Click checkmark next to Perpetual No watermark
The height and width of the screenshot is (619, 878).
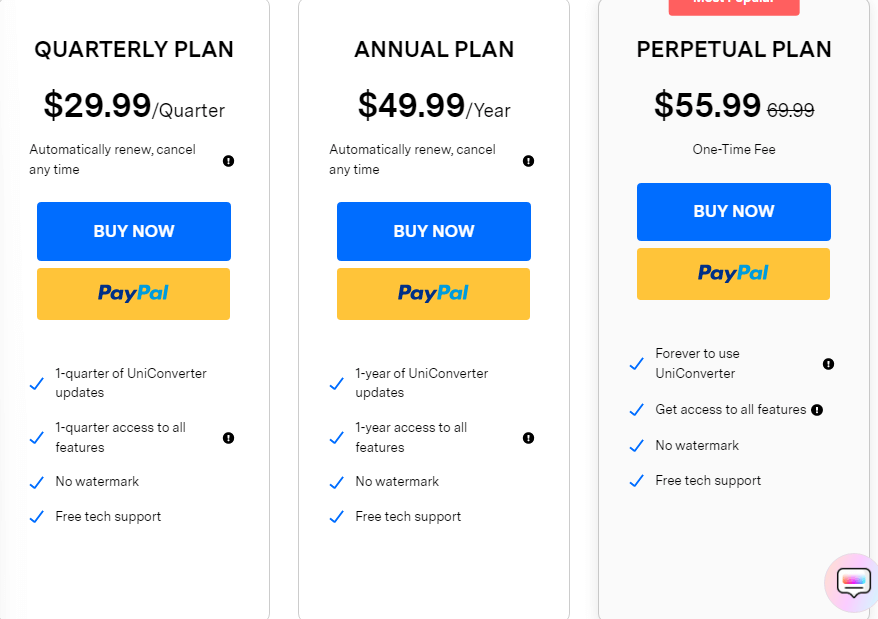[x=636, y=446]
